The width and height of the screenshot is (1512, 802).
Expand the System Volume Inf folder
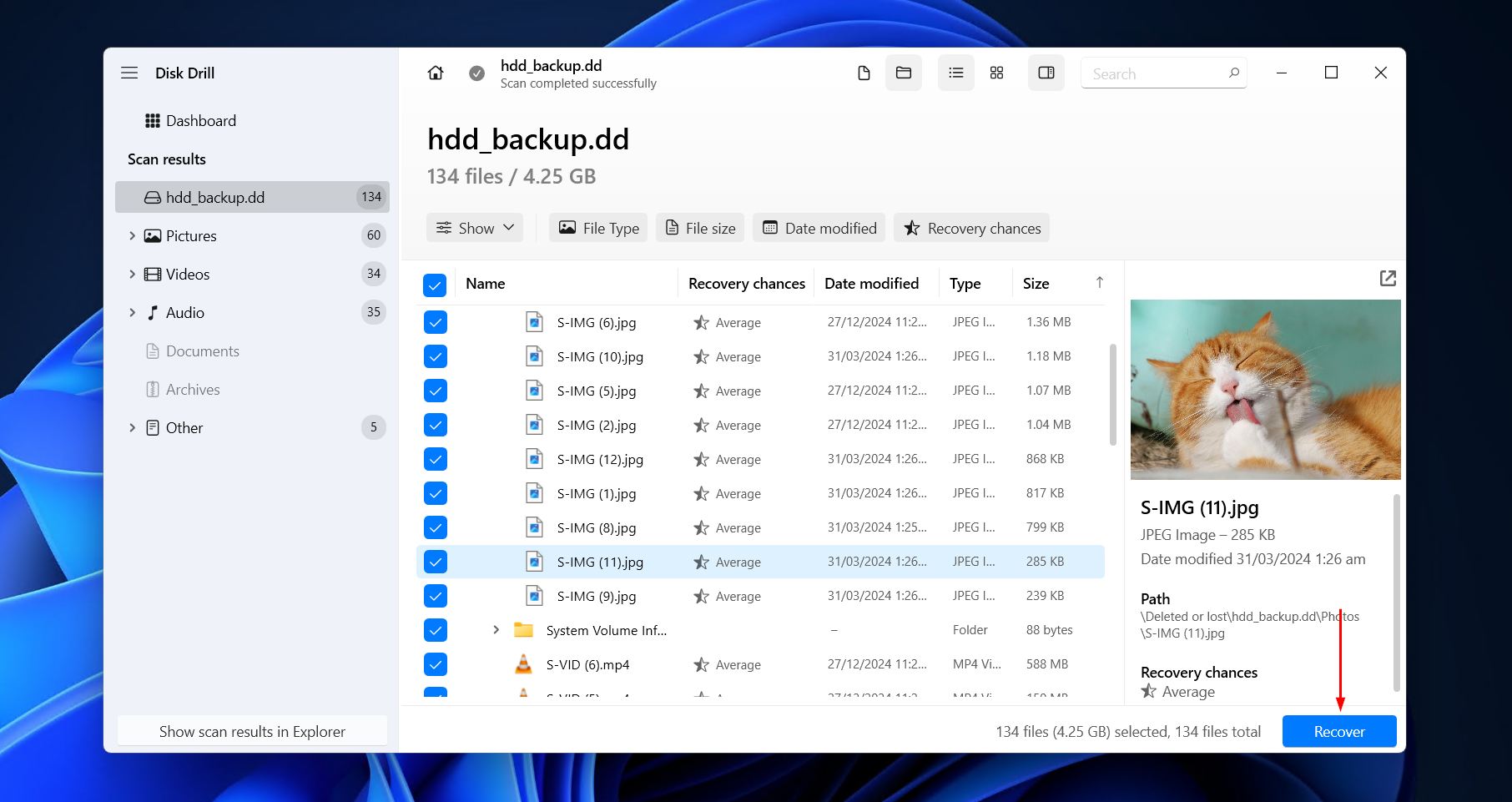tap(496, 630)
